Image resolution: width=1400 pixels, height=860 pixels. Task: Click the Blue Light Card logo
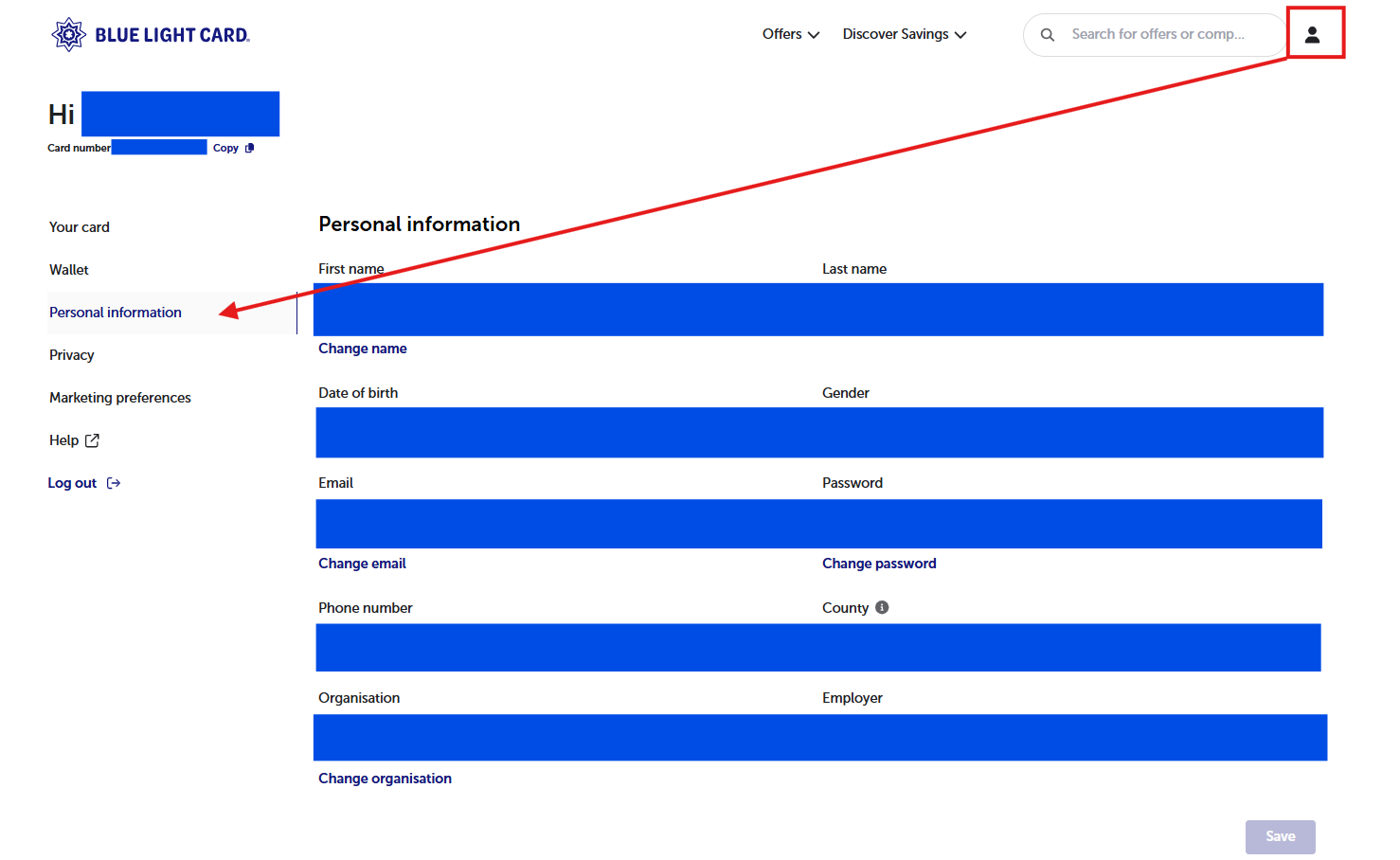tap(151, 35)
